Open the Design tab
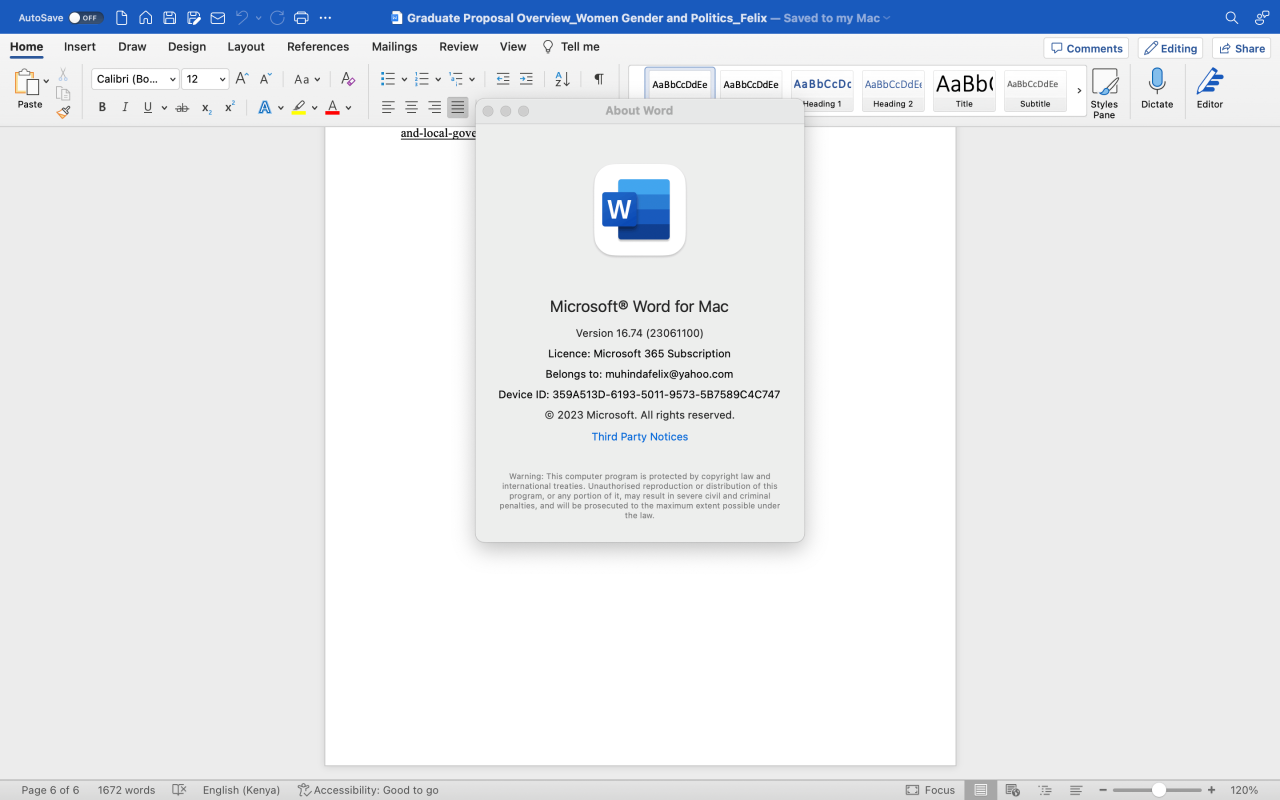Viewport: 1280px width, 800px height. 187,47
